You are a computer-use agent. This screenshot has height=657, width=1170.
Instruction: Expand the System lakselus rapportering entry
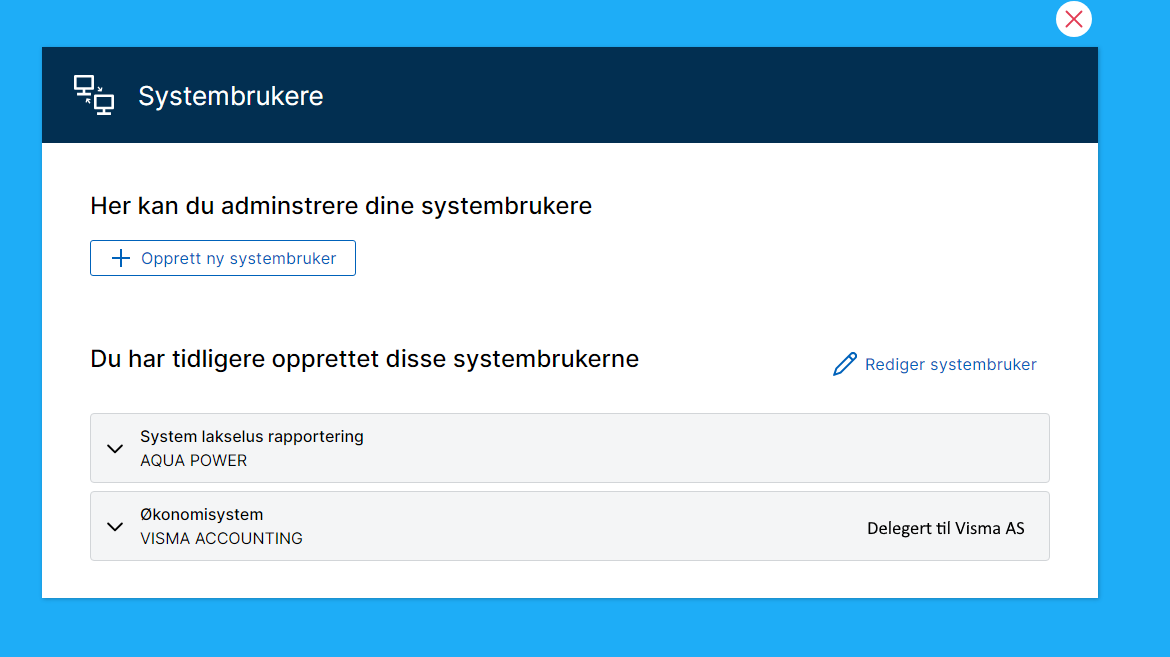point(115,448)
